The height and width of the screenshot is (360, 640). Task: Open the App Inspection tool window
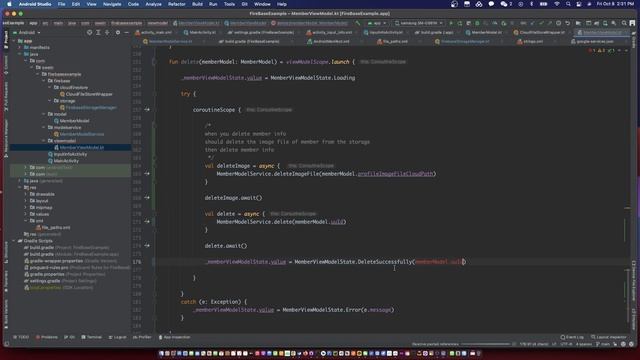pos(174,337)
